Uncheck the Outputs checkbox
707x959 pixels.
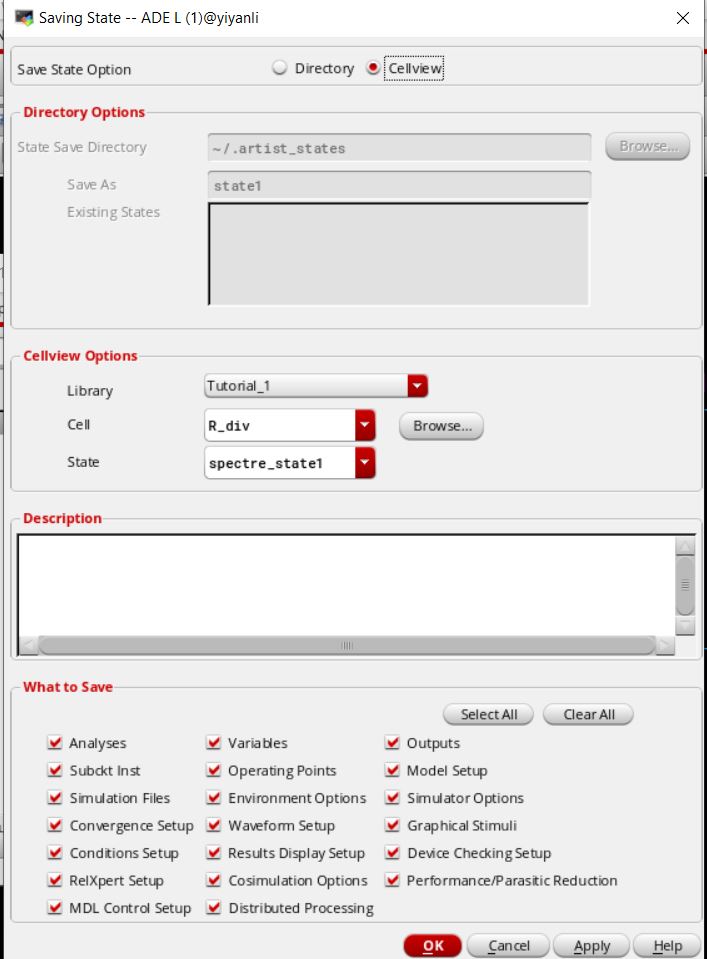click(392, 742)
